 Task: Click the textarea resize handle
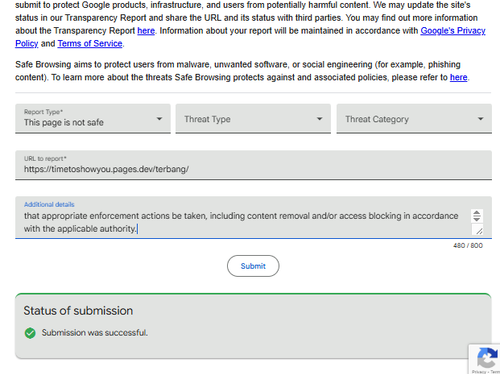click(479, 230)
